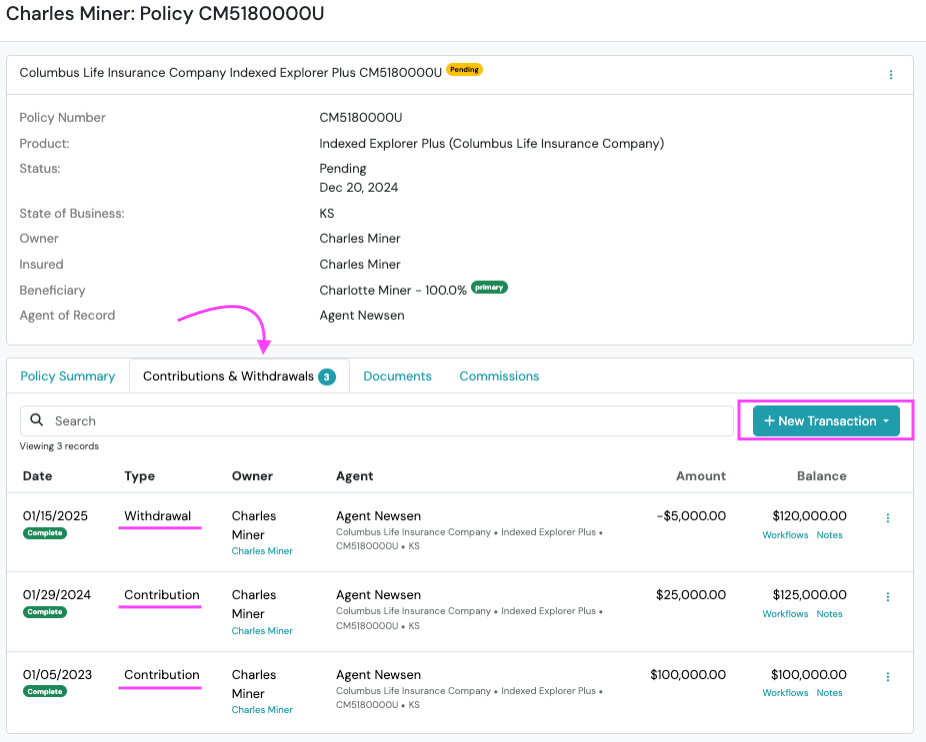Open the Documents tab
Viewport: 926px width, 742px height.
(397, 376)
